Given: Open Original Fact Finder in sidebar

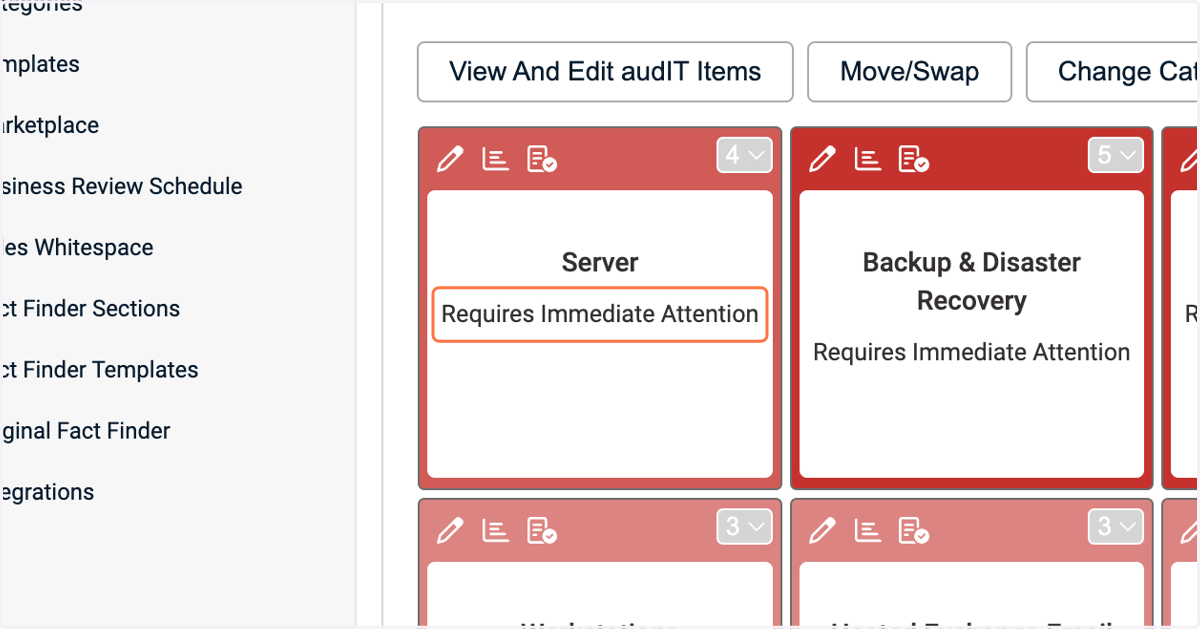Looking at the screenshot, I should click(x=85, y=430).
